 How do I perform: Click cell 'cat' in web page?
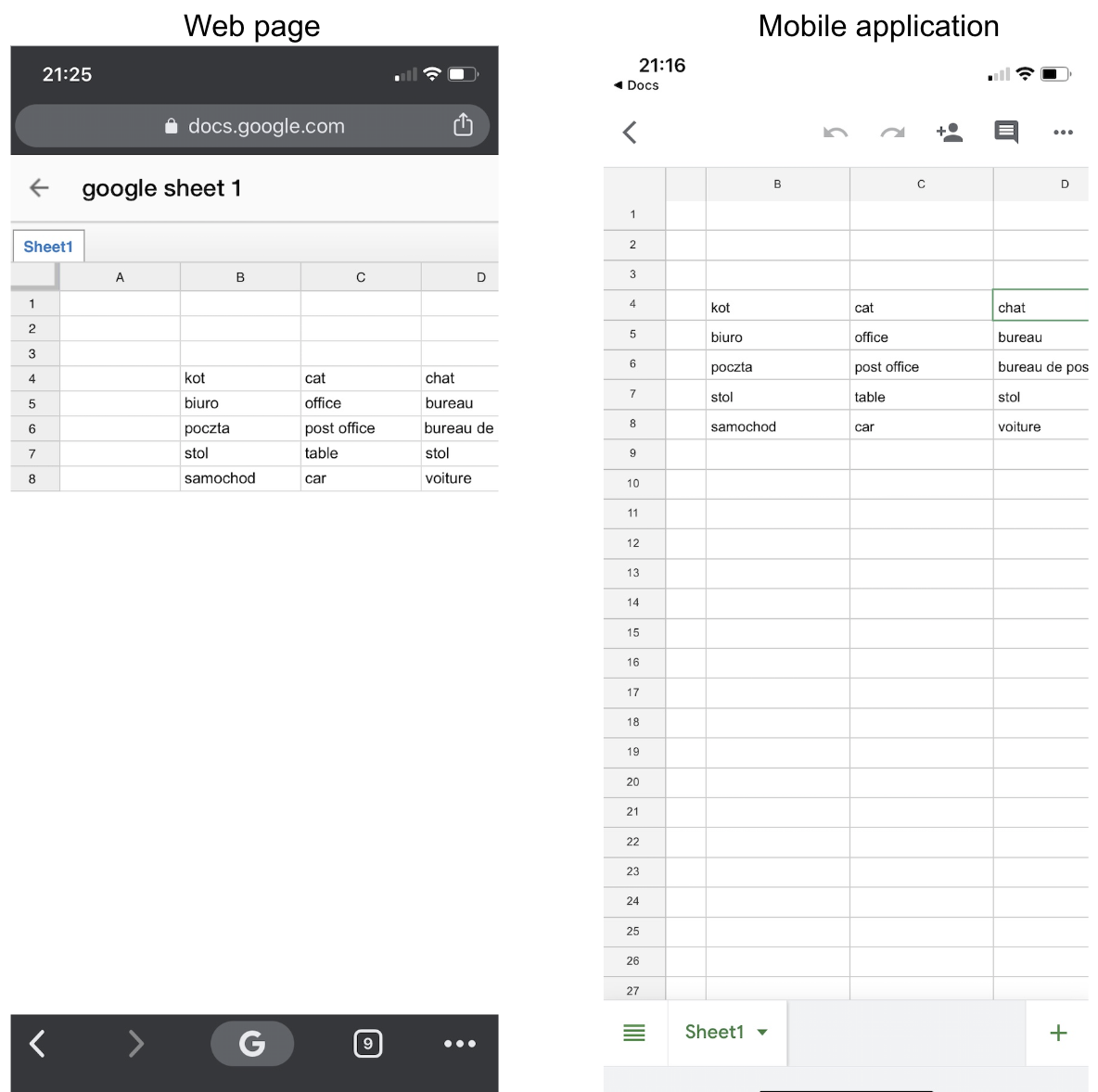pyautogui.click(x=361, y=379)
